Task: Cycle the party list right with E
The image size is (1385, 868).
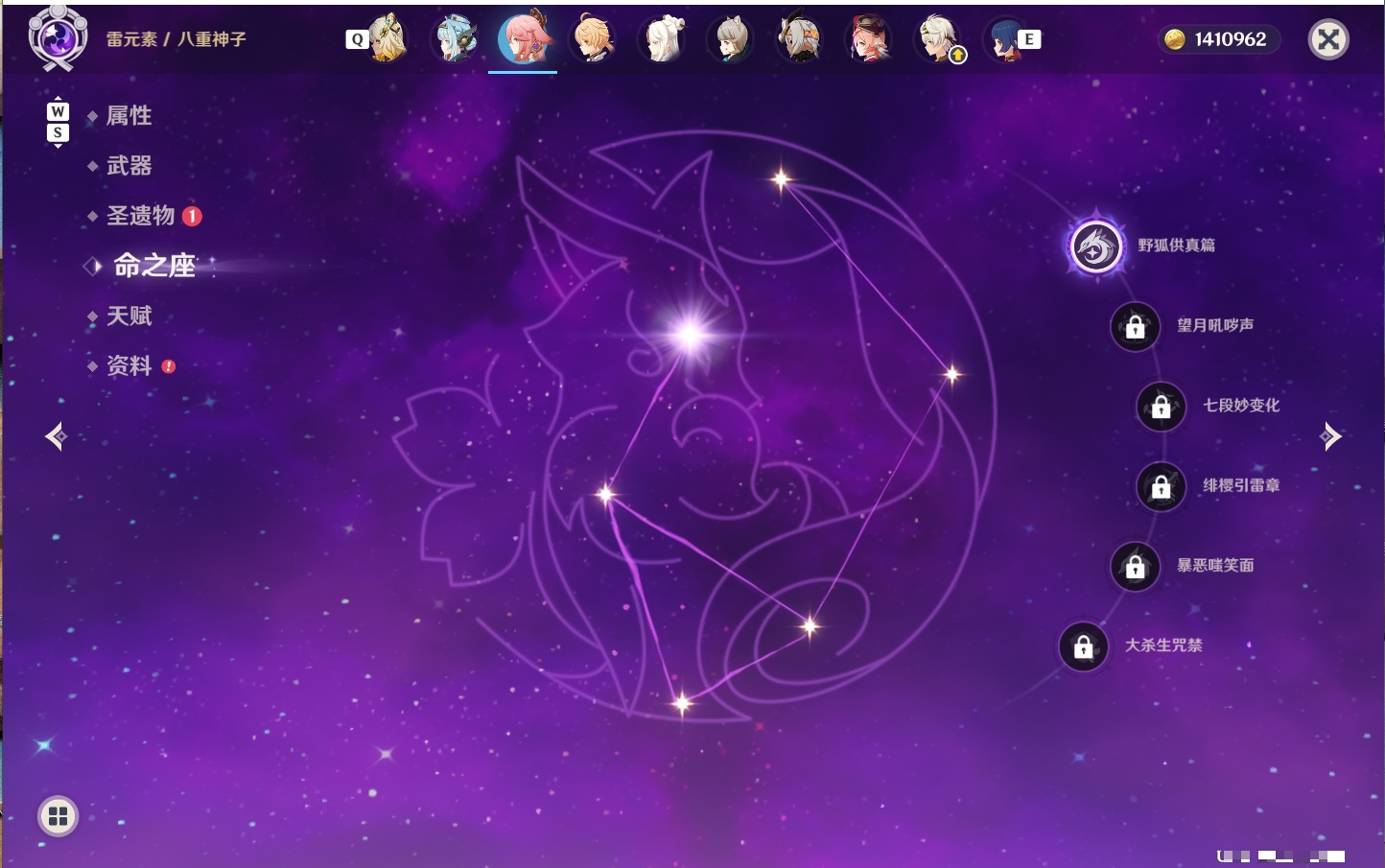Action: pos(1029,39)
